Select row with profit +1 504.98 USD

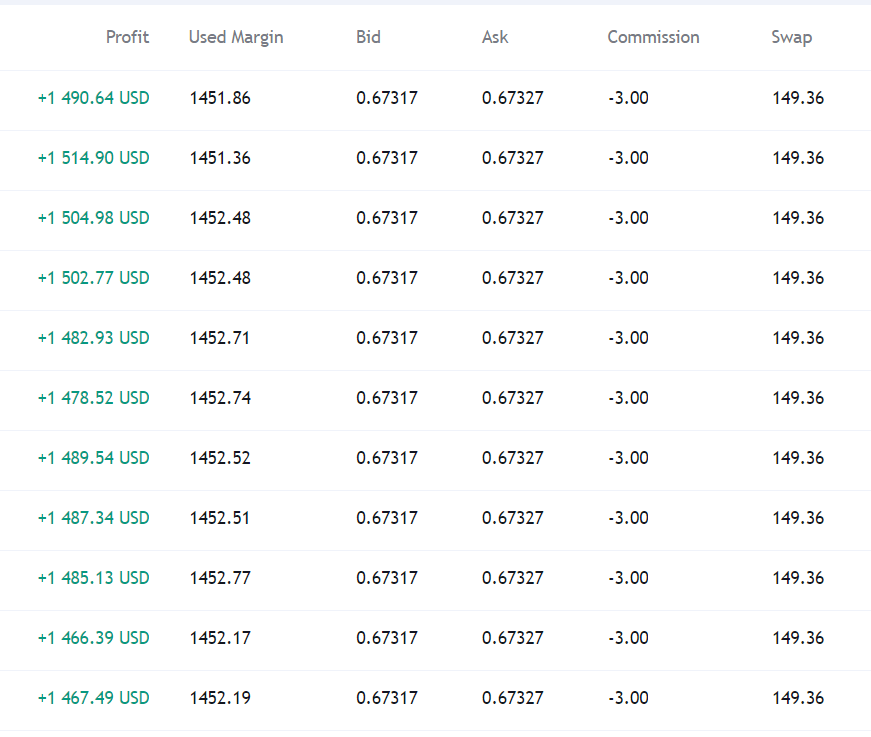(x=436, y=220)
